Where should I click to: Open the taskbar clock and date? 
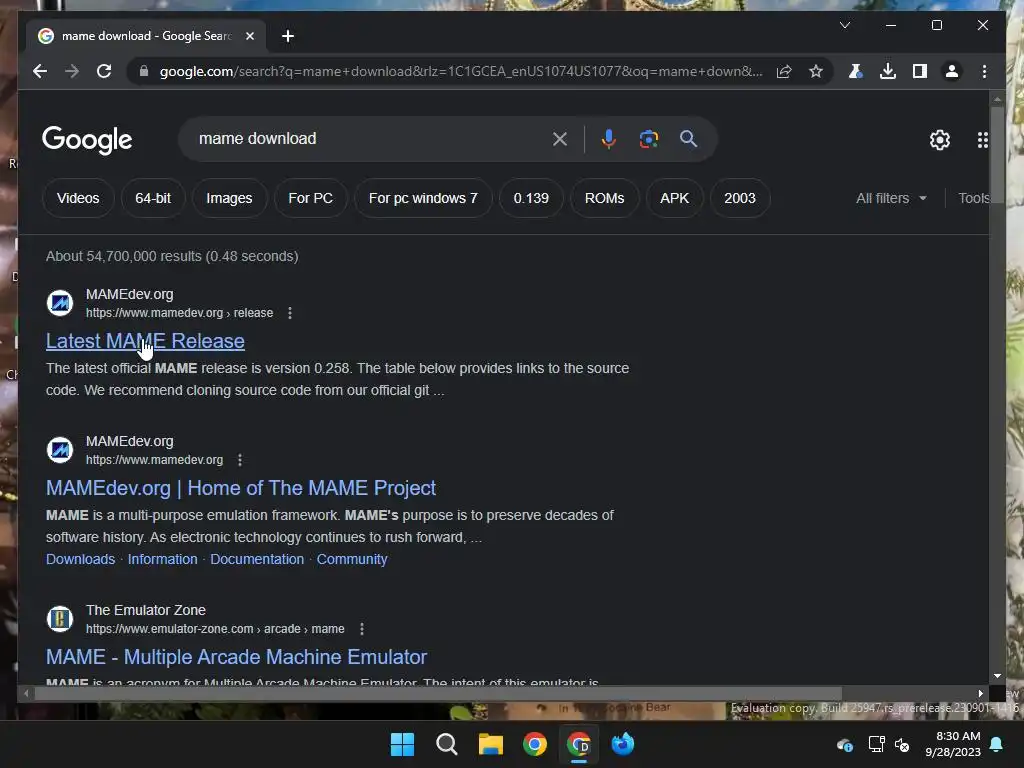[x=953, y=744]
